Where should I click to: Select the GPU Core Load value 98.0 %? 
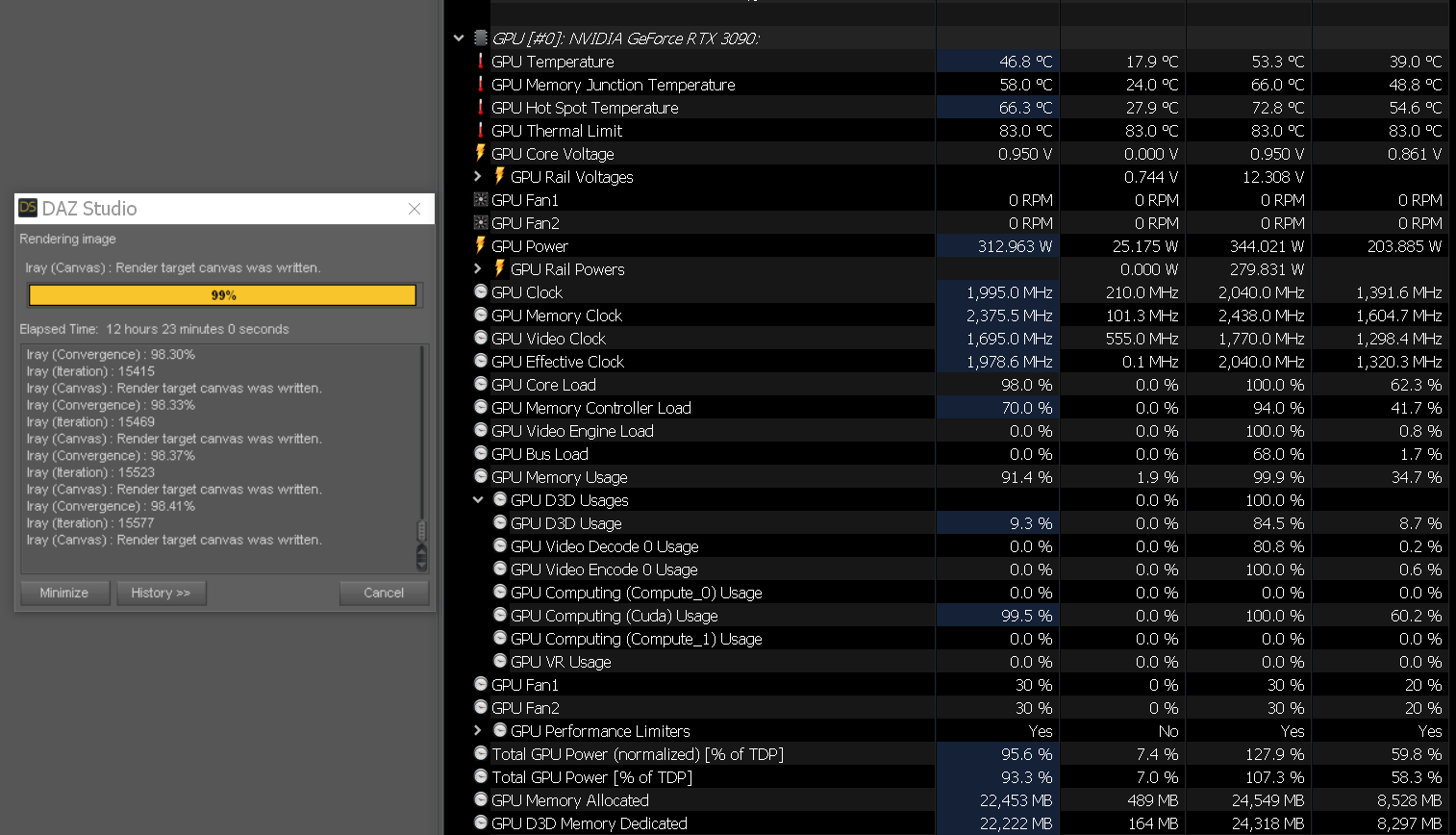1027,384
